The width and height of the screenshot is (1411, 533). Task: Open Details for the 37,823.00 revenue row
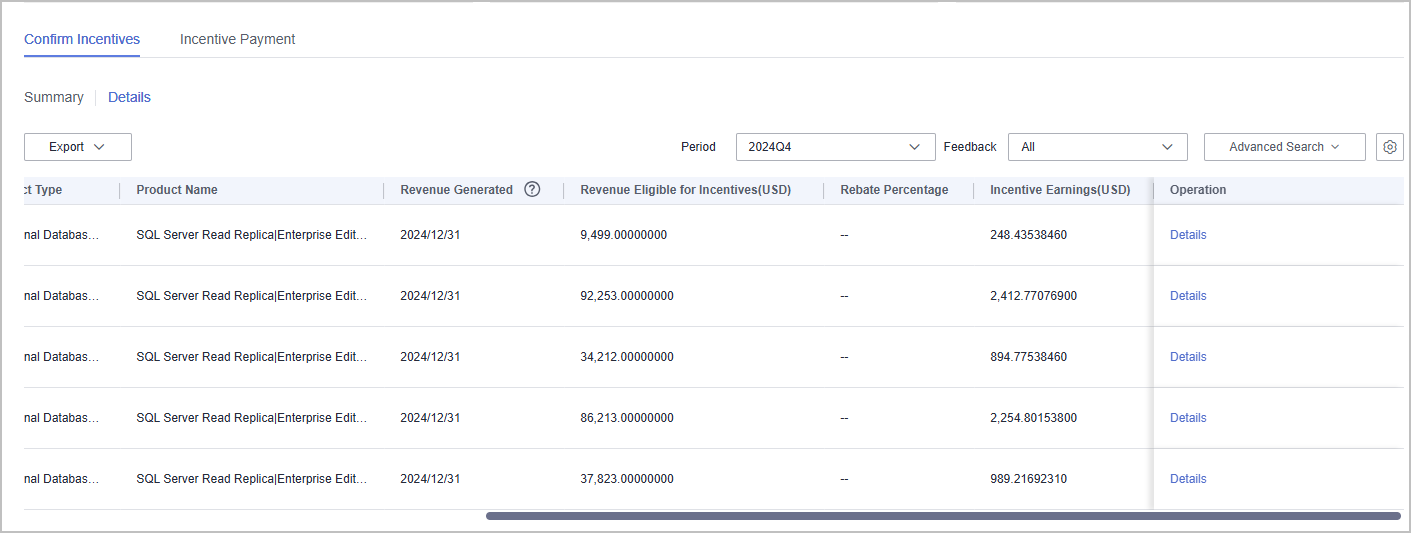pyautogui.click(x=1188, y=479)
